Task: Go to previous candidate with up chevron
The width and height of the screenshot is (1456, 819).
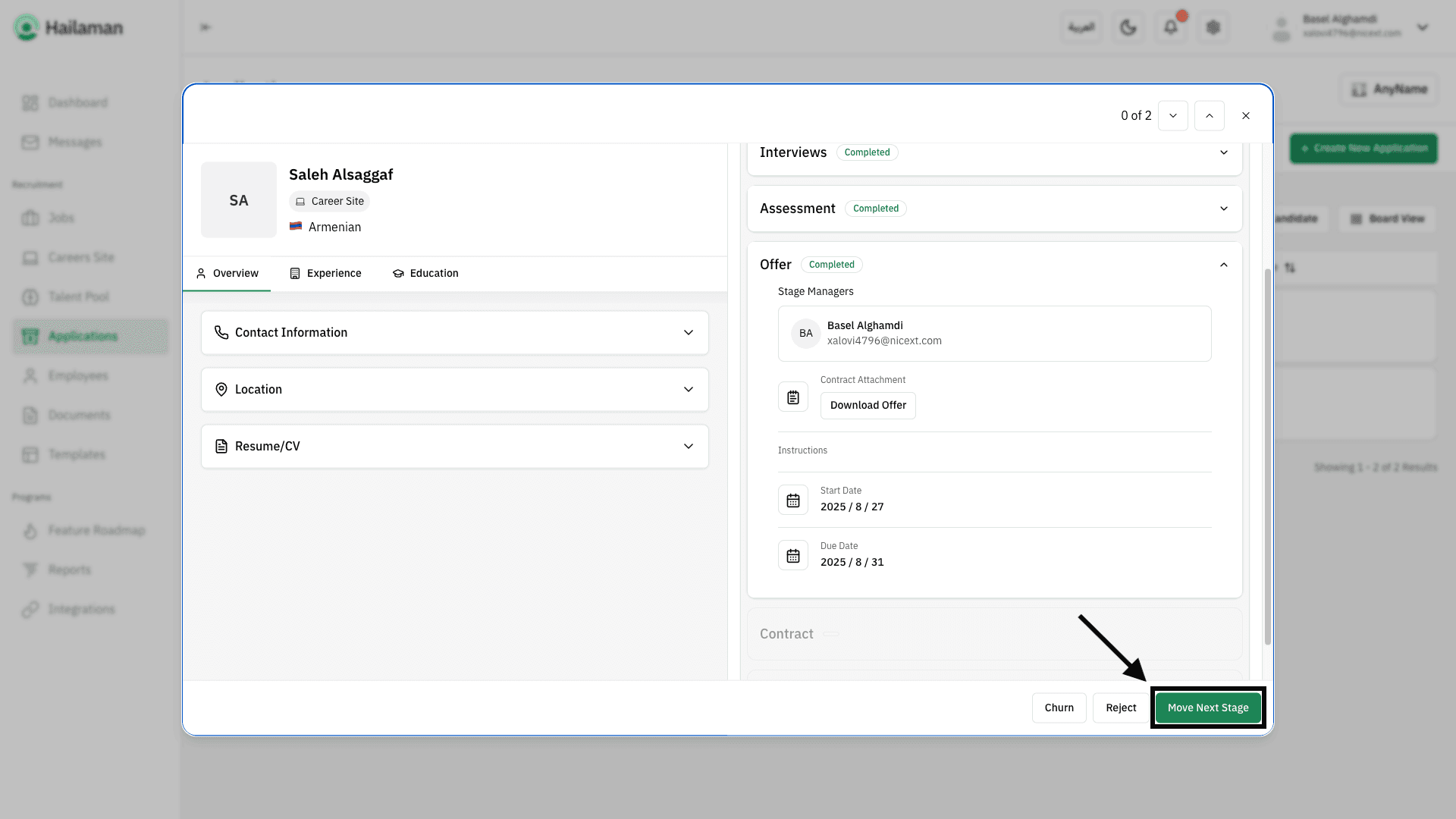Action: [1210, 116]
